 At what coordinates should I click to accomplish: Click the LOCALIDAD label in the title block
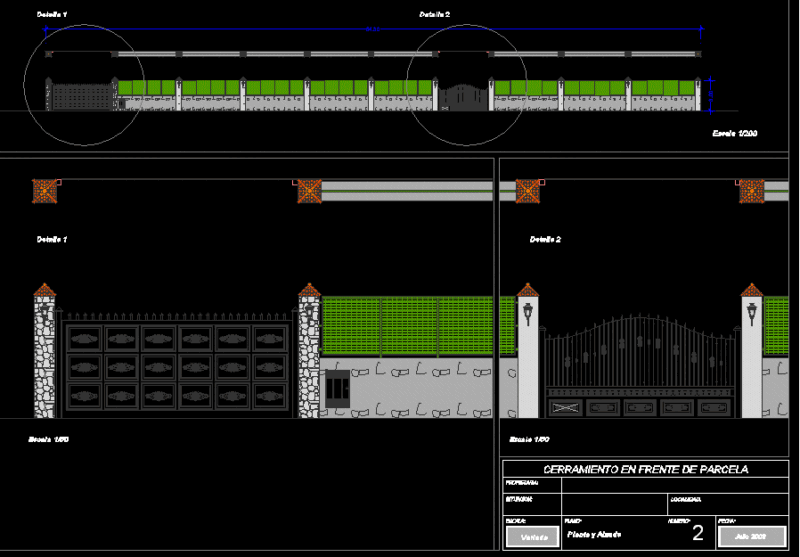tap(686, 500)
